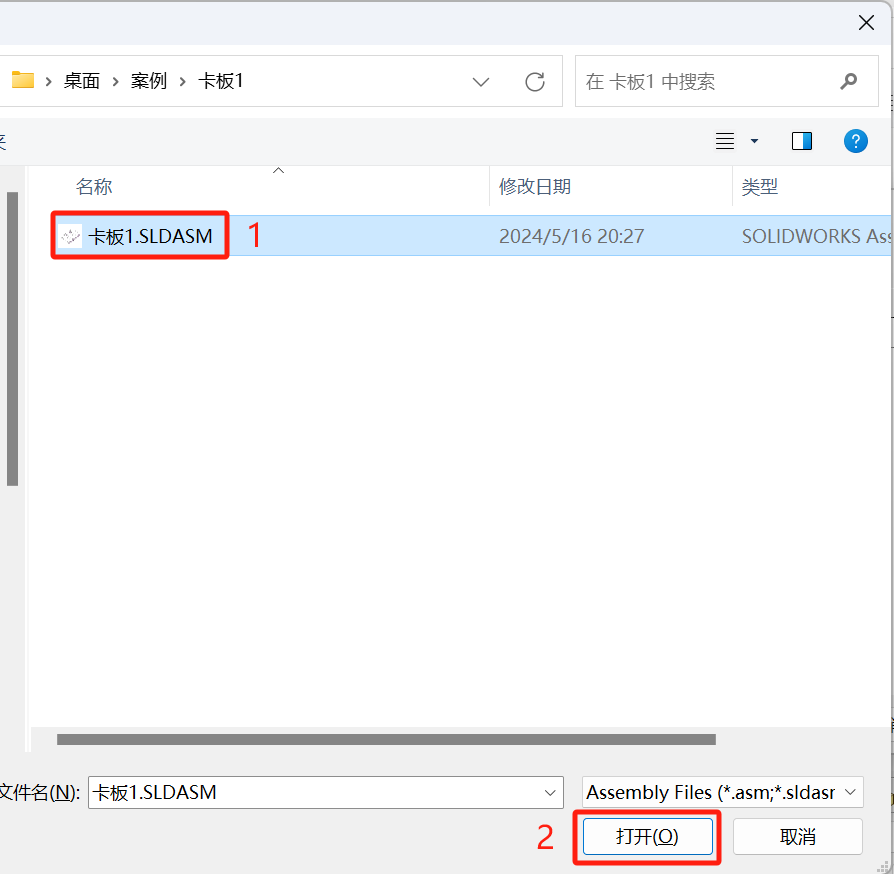Expand the chevron before 桌面 in the path

point(48,82)
